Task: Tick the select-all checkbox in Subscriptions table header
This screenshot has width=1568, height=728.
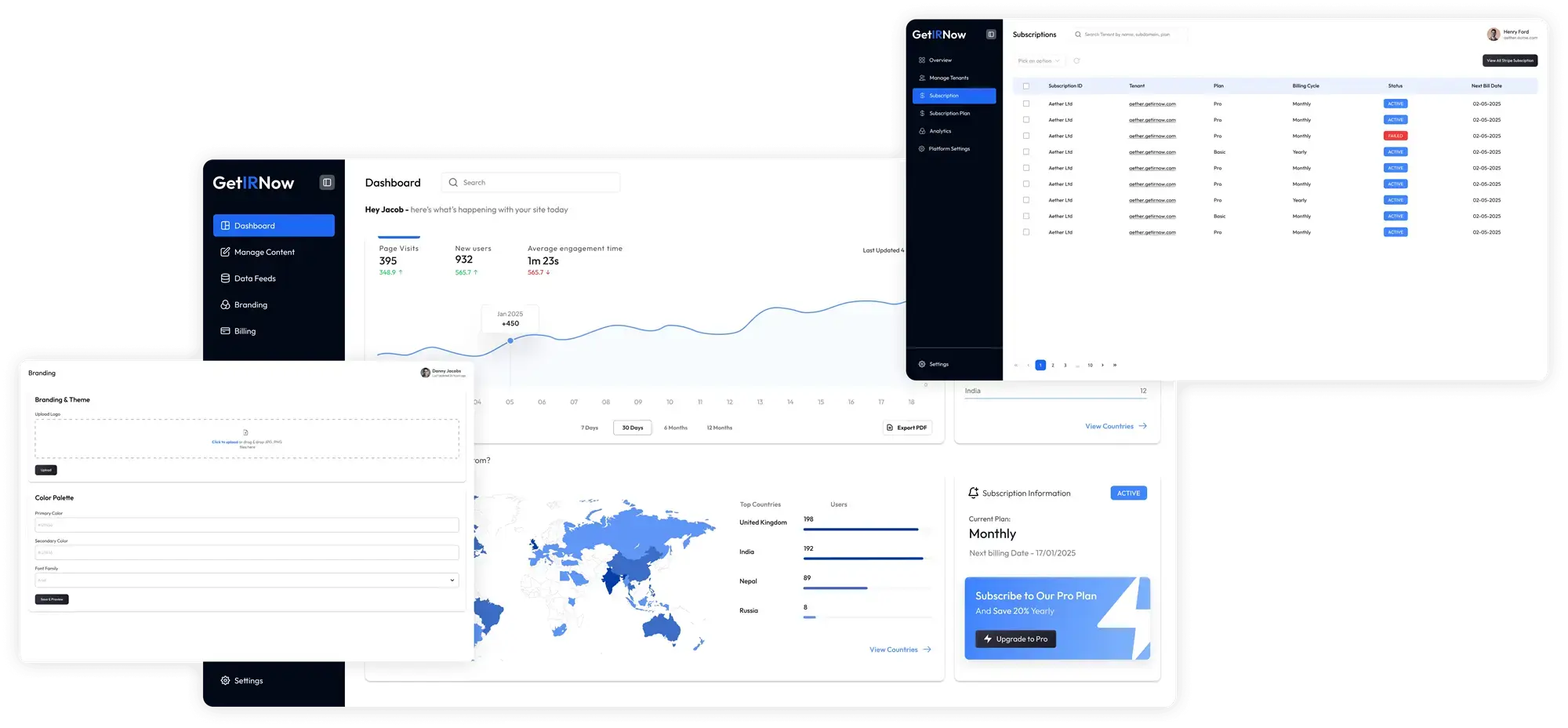Action: [x=1025, y=86]
